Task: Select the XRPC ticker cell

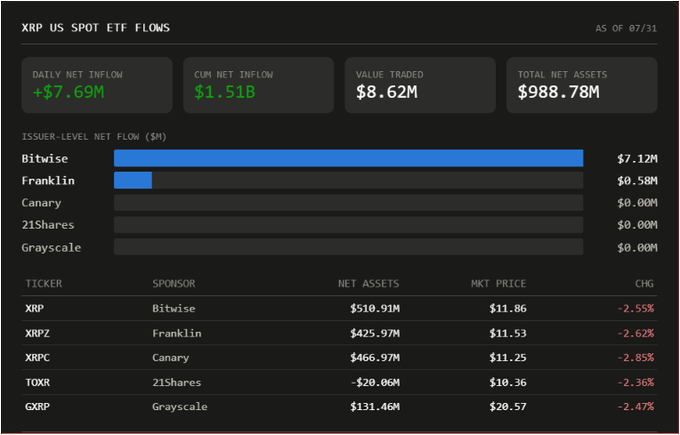Action: coord(37,357)
